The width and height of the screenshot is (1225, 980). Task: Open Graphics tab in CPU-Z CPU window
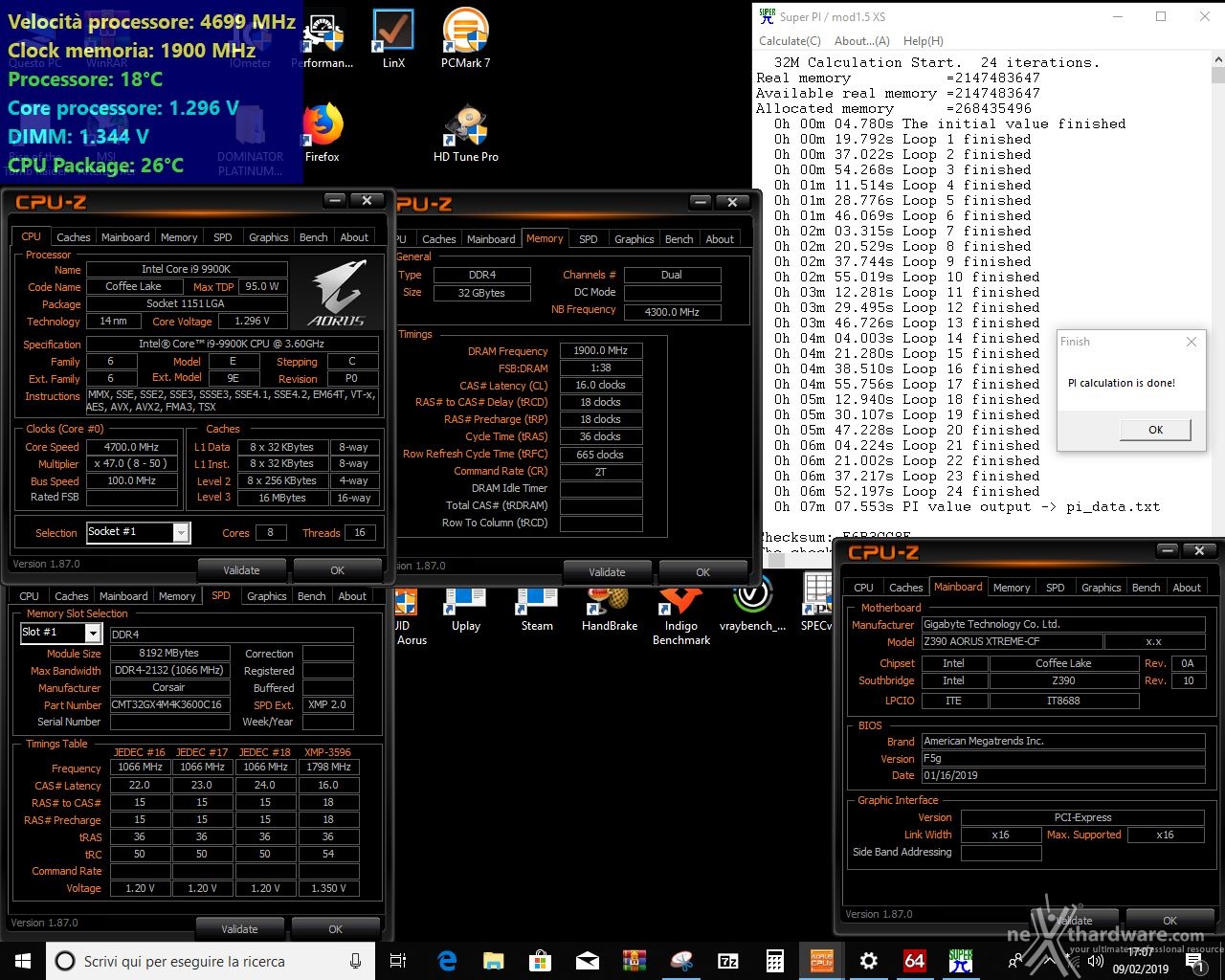pos(269,237)
